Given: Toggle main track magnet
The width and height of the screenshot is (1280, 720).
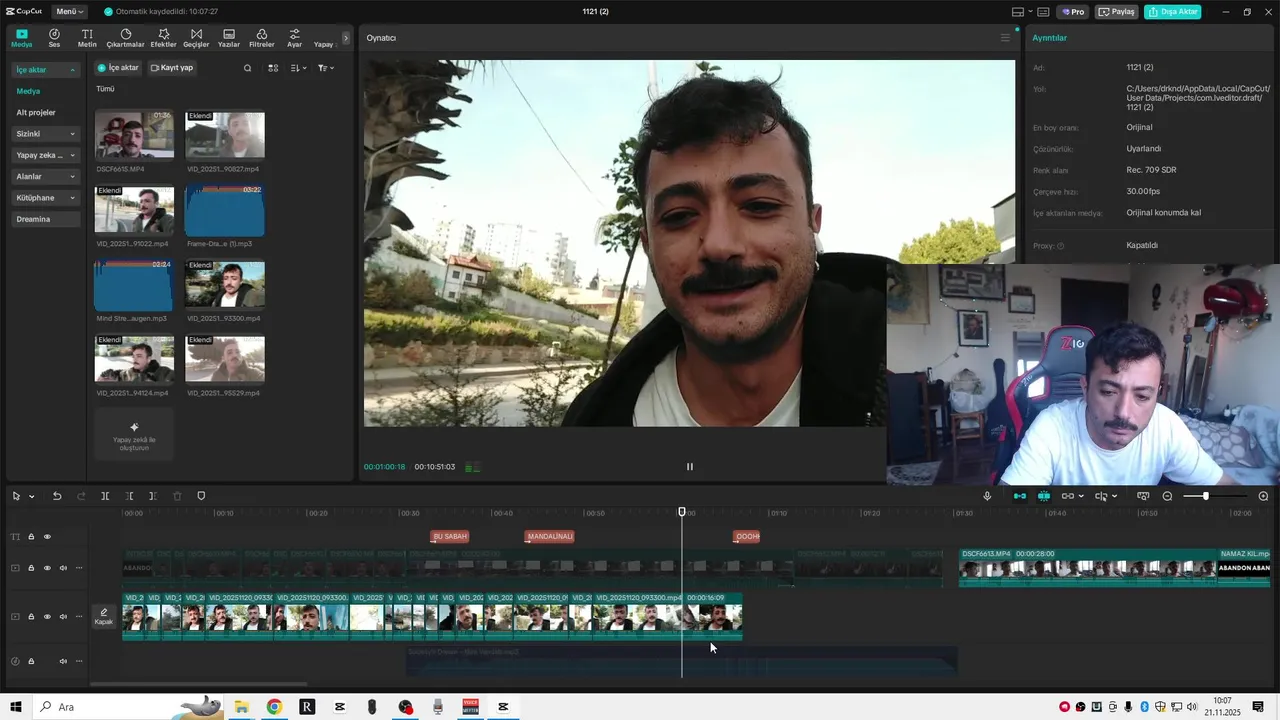Looking at the screenshot, I should point(1020,496).
